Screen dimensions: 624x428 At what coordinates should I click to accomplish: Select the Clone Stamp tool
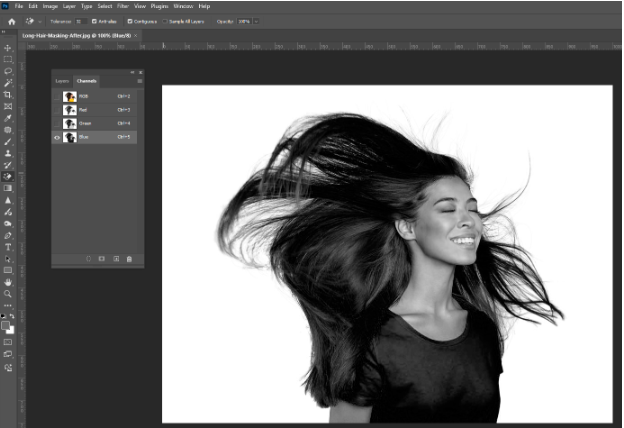(8, 153)
